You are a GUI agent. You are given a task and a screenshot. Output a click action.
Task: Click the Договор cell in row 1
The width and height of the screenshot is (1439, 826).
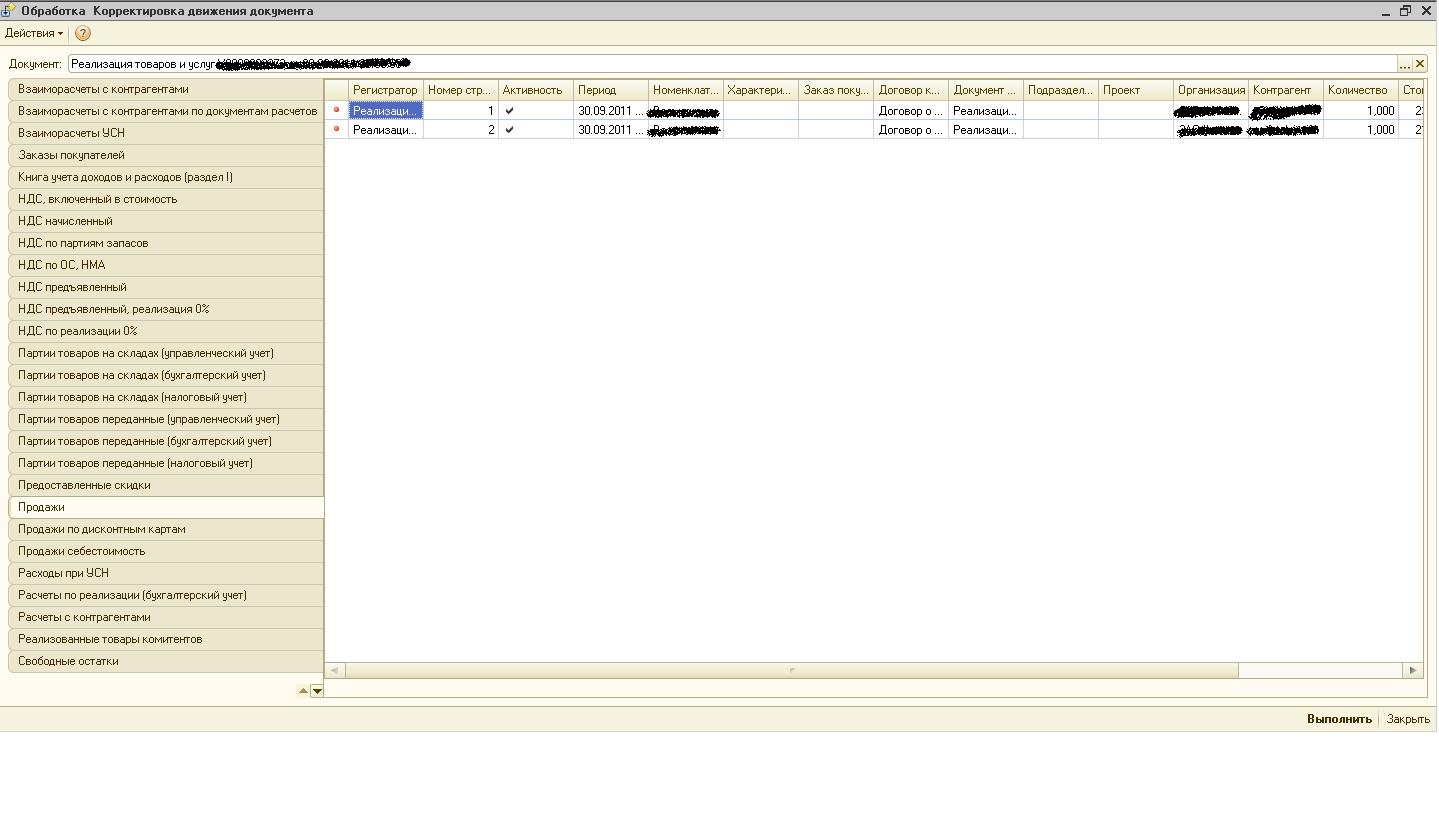(911, 111)
